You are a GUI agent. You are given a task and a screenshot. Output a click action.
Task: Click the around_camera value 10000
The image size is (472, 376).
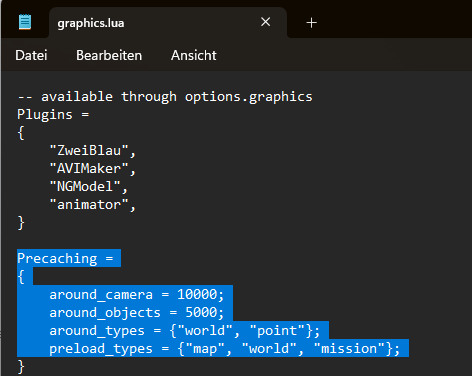[x=197, y=295]
